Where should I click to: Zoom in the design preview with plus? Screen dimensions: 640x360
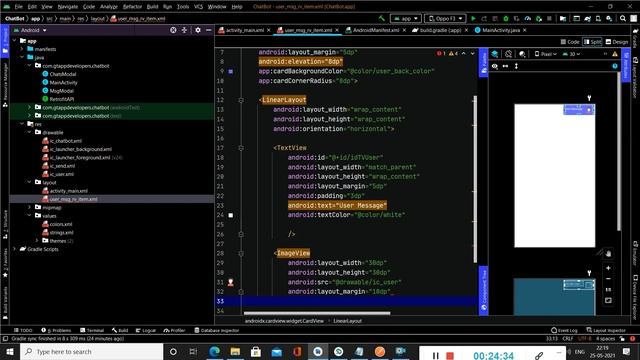(608, 268)
